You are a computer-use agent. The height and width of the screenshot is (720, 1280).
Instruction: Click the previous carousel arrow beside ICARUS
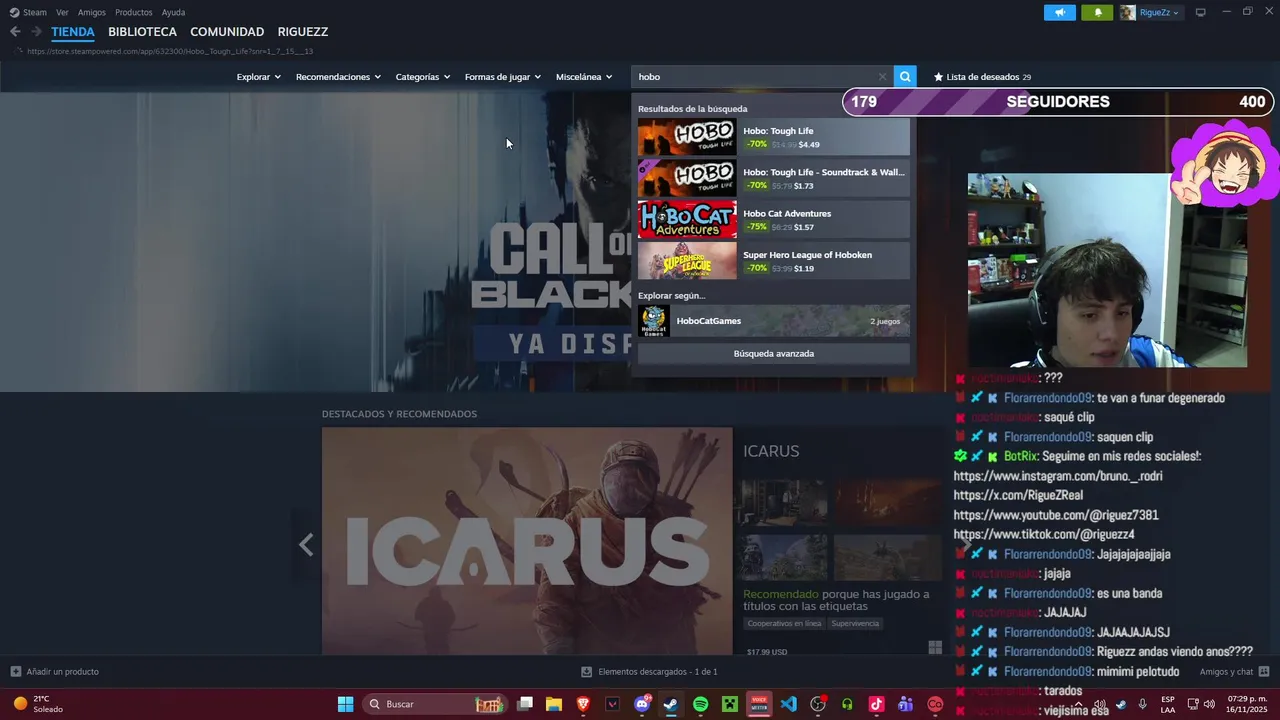pyautogui.click(x=306, y=545)
